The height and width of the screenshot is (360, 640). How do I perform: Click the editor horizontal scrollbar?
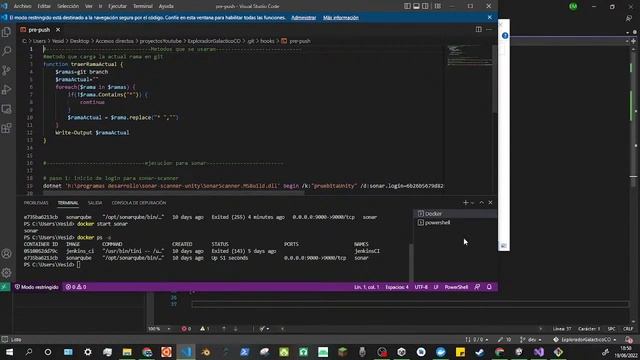pos(173,193)
